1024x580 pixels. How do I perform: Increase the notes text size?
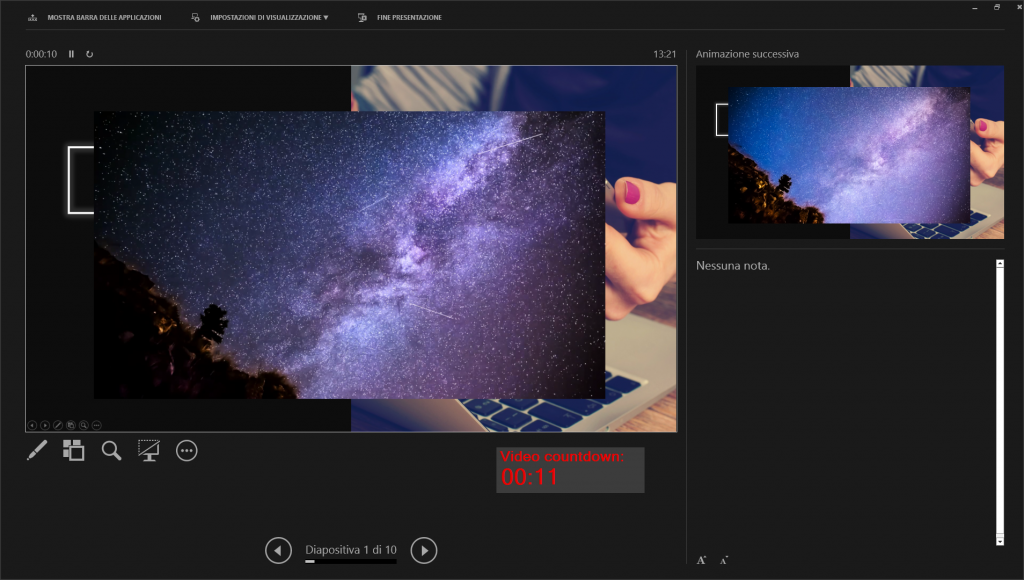pos(702,560)
